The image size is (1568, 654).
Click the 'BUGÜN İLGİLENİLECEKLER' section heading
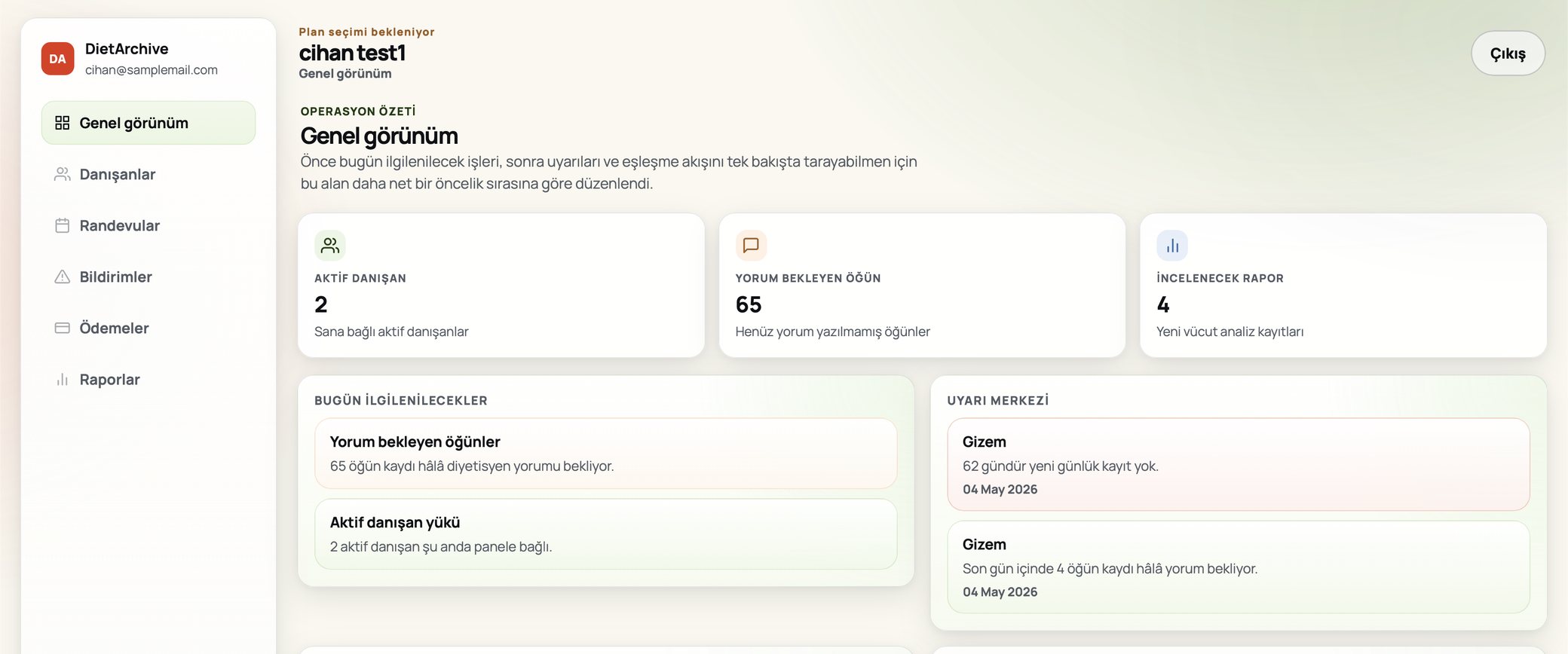pos(401,400)
